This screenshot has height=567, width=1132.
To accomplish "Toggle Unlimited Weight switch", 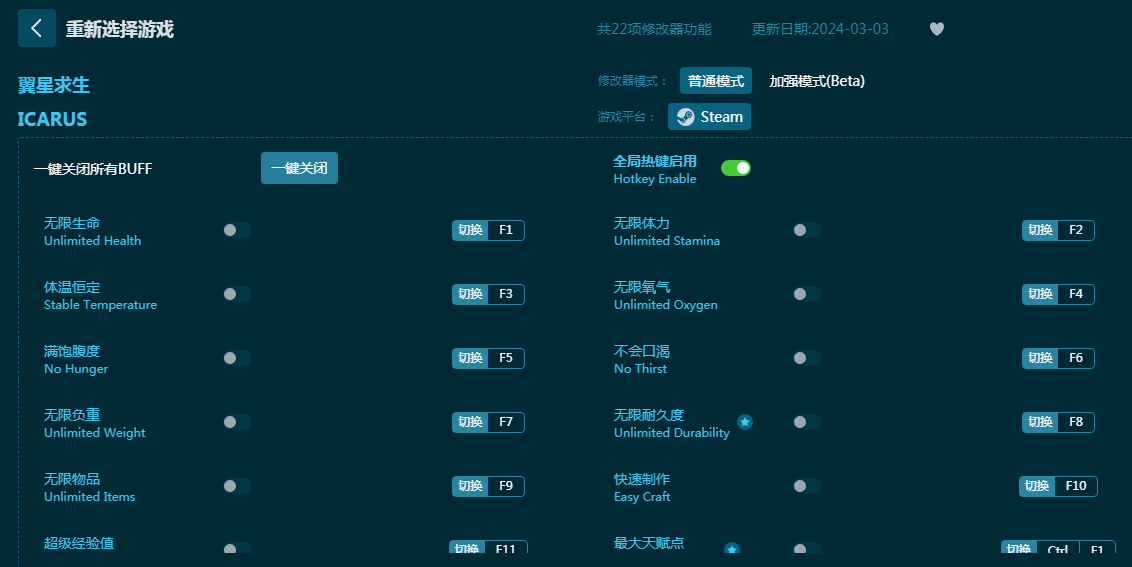I will click(x=237, y=422).
